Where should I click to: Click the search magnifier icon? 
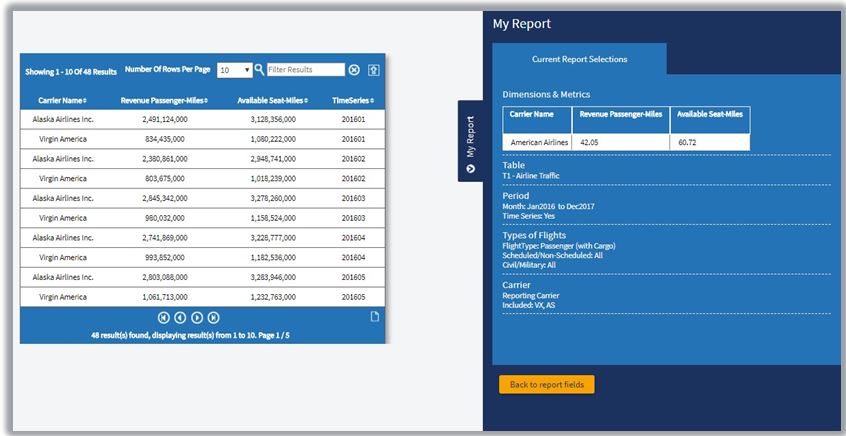point(259,70)
